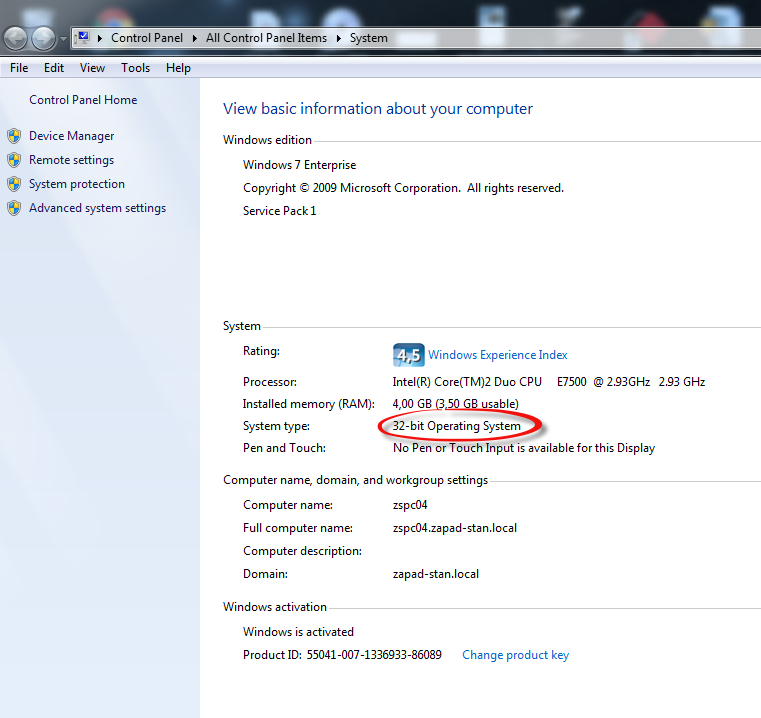Click the domain value zapad-stan.local

[436, 574]
